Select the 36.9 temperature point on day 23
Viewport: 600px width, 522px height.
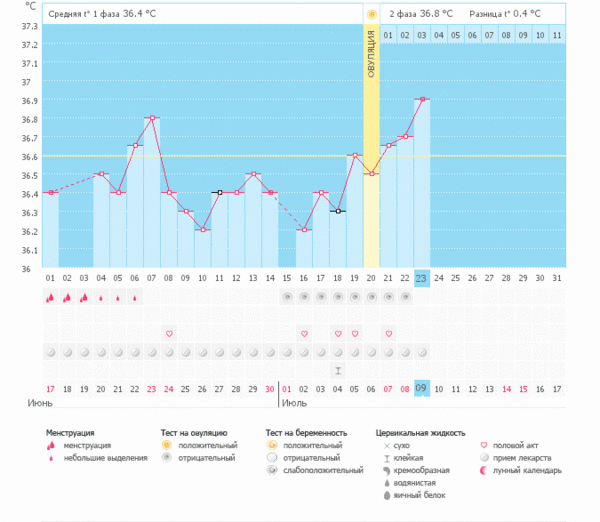click(422, 100)
